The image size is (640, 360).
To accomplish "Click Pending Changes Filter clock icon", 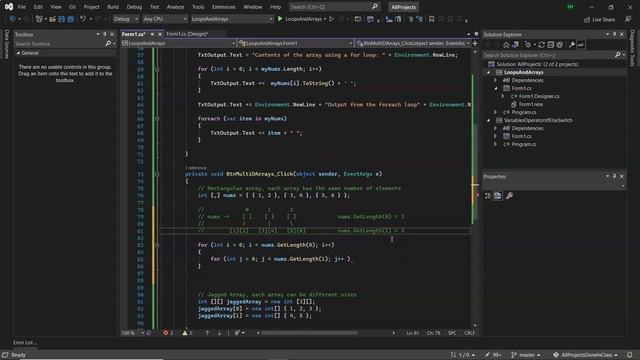I will pos(528,44).
